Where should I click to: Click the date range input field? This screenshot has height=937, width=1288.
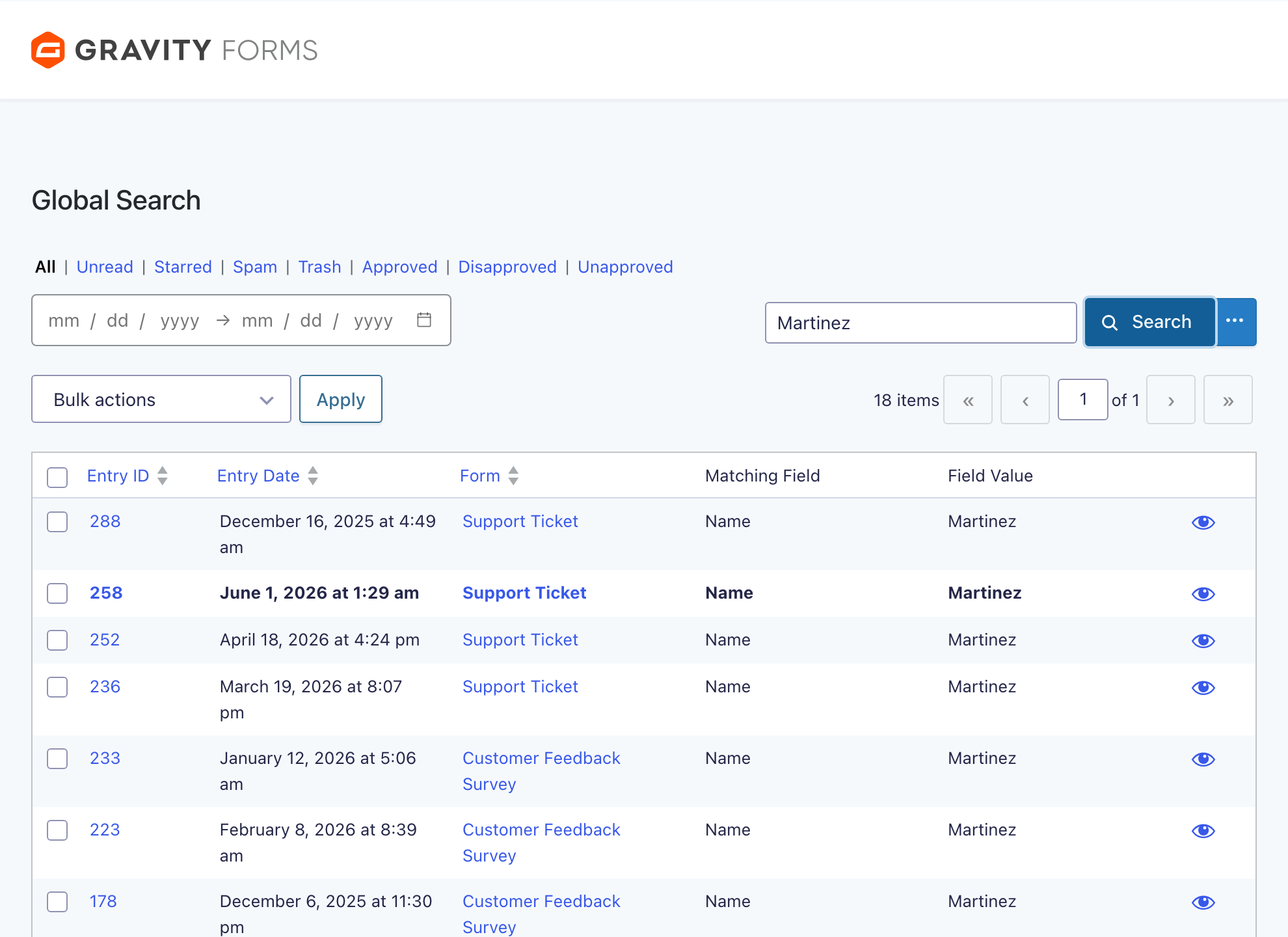(241, 320)
